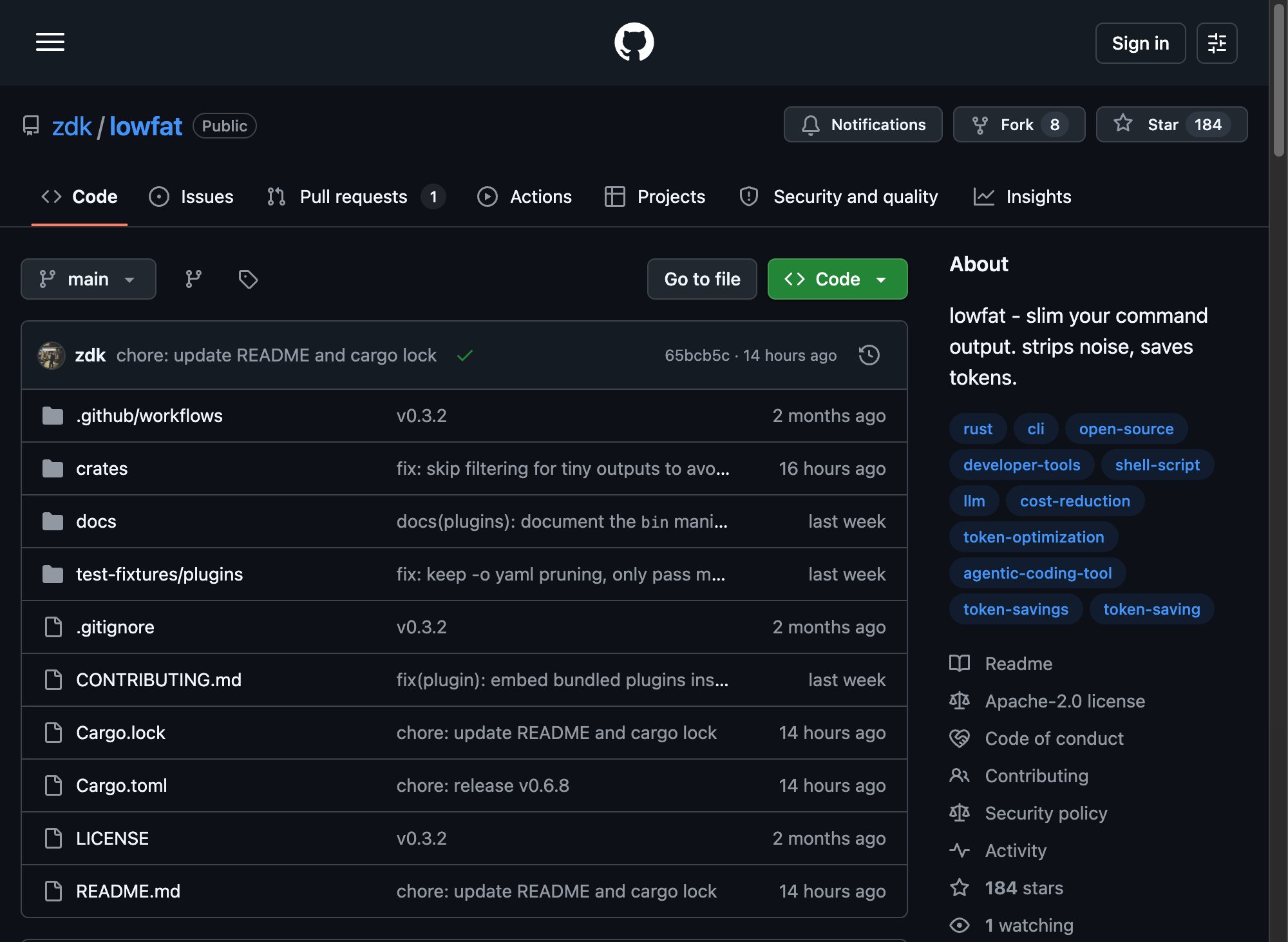1288x942 pixels.
Task: Click the Sign in button
Action: pyautogui.click(x=1141, y=43)
